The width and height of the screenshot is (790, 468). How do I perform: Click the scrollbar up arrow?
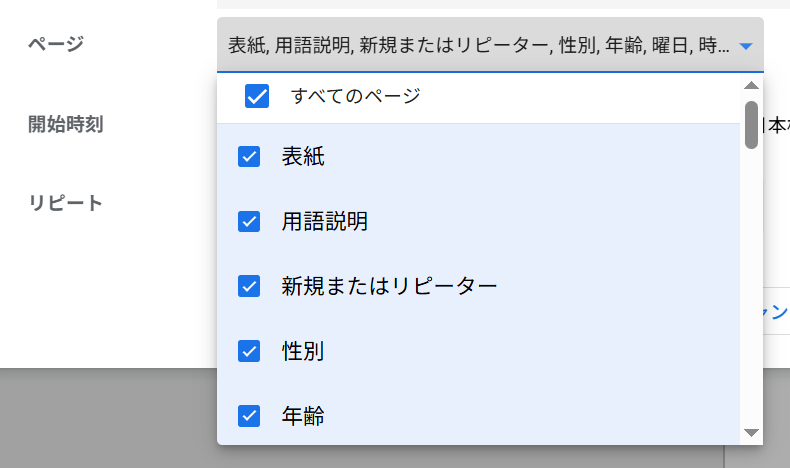click(x=751, y=85)
